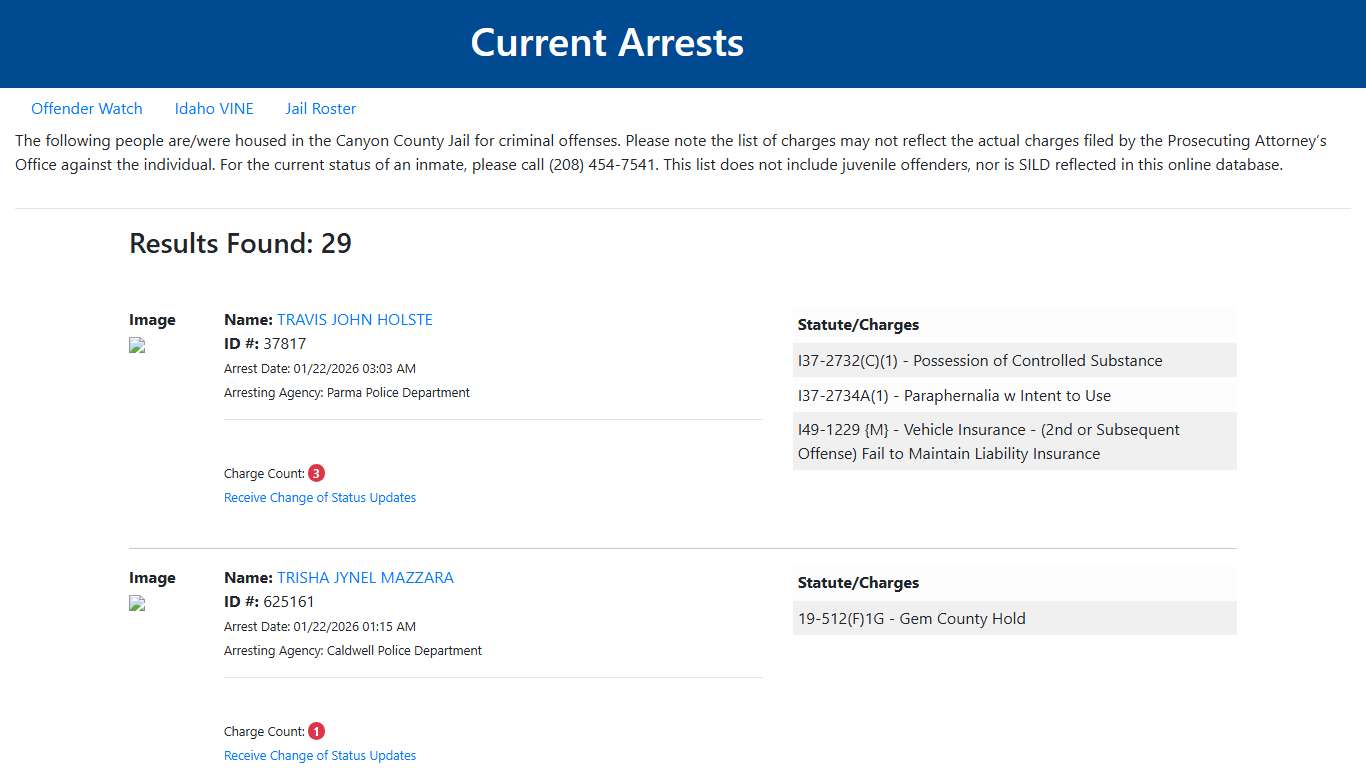Click Receive Change of Status Updates for MAZZARA
Image resolution: width=1366 pixels, height=768 pixels.
tap(319, 755)
